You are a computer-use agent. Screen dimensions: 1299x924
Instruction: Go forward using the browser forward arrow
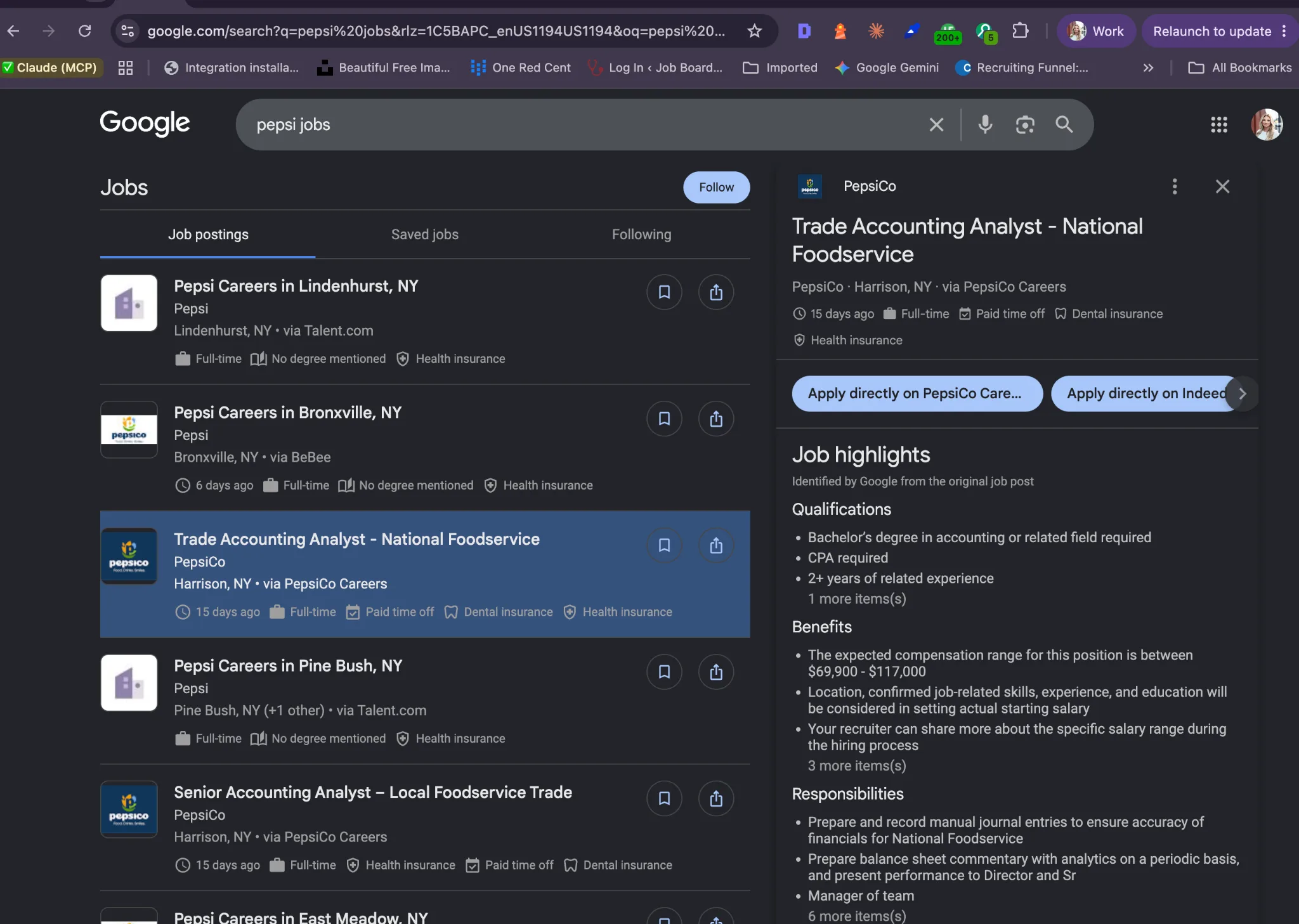click(49, 31)
